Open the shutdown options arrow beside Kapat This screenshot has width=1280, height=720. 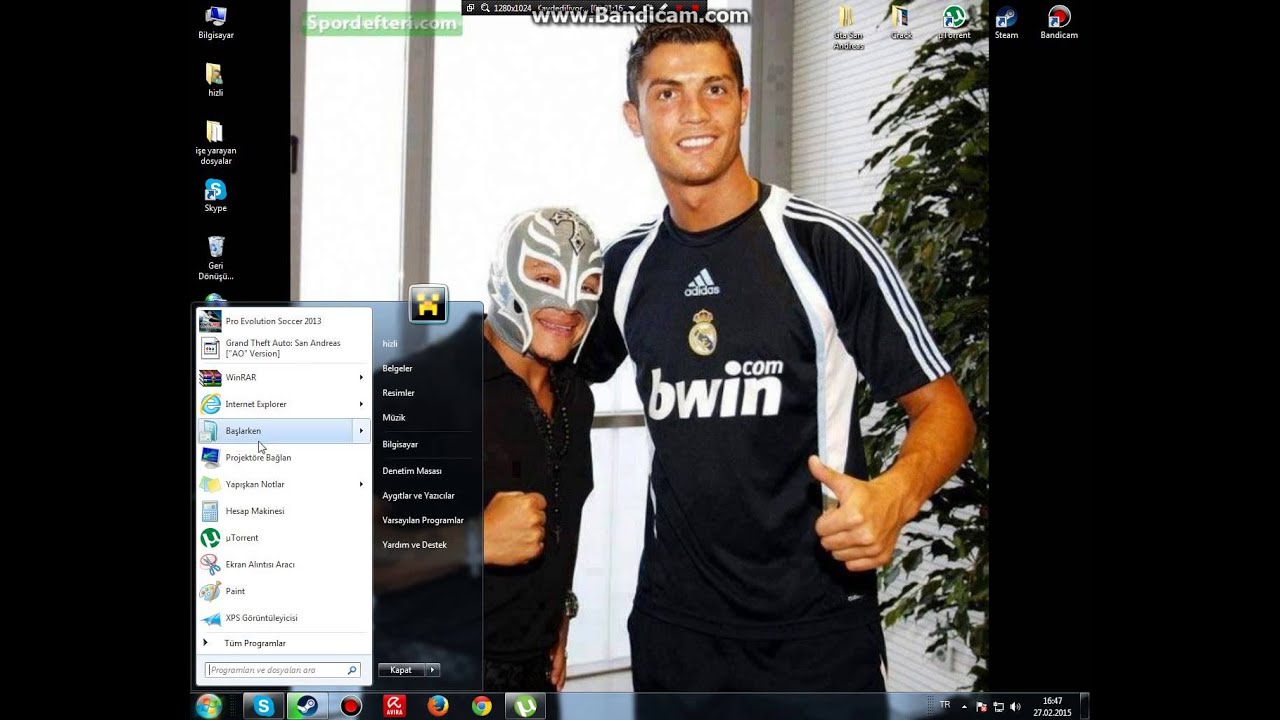(x=433, y=670)
